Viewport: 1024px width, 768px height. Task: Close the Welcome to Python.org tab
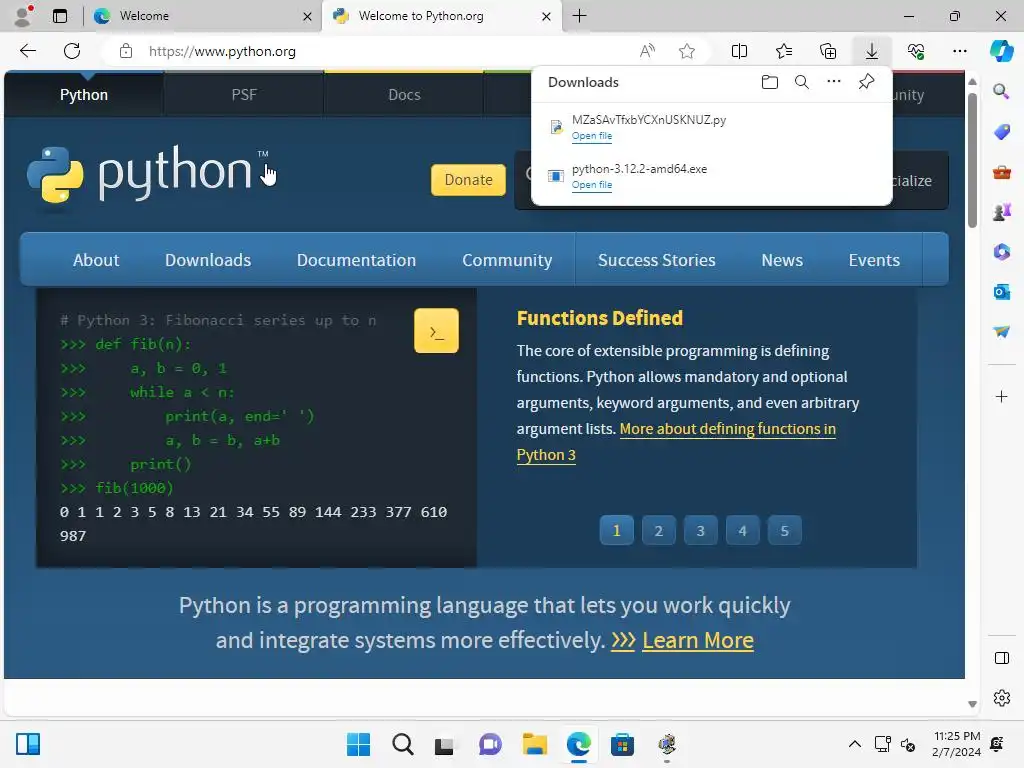(546, 16)
